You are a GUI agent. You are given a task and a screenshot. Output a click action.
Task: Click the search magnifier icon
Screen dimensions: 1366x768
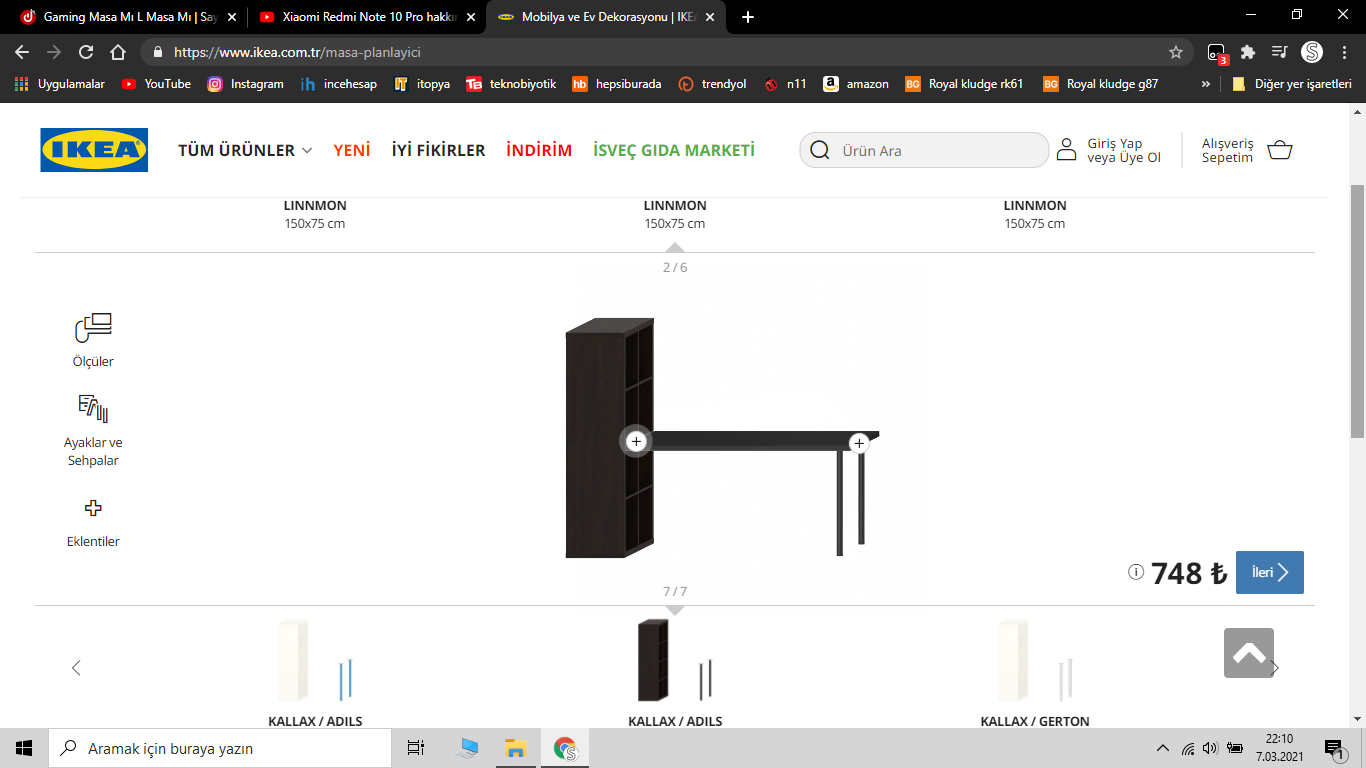click(x=820, y=150)
